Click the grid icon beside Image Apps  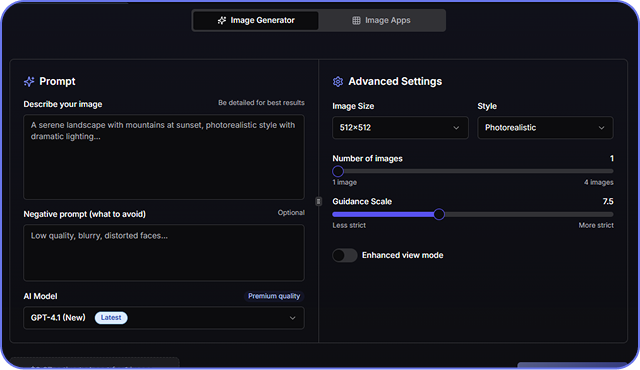(356, 20)
